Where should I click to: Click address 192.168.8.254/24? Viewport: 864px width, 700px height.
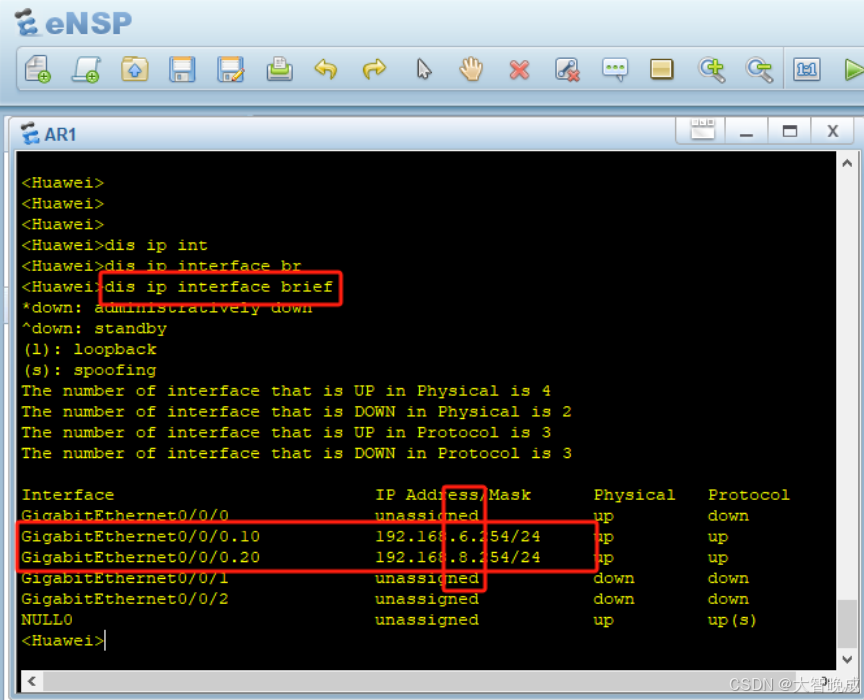[x=457, y=557]
